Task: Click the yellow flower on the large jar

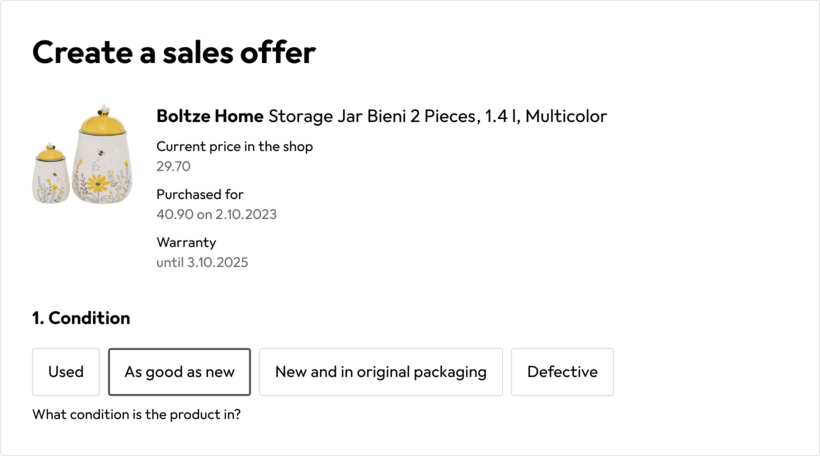Action: [97, 183]
